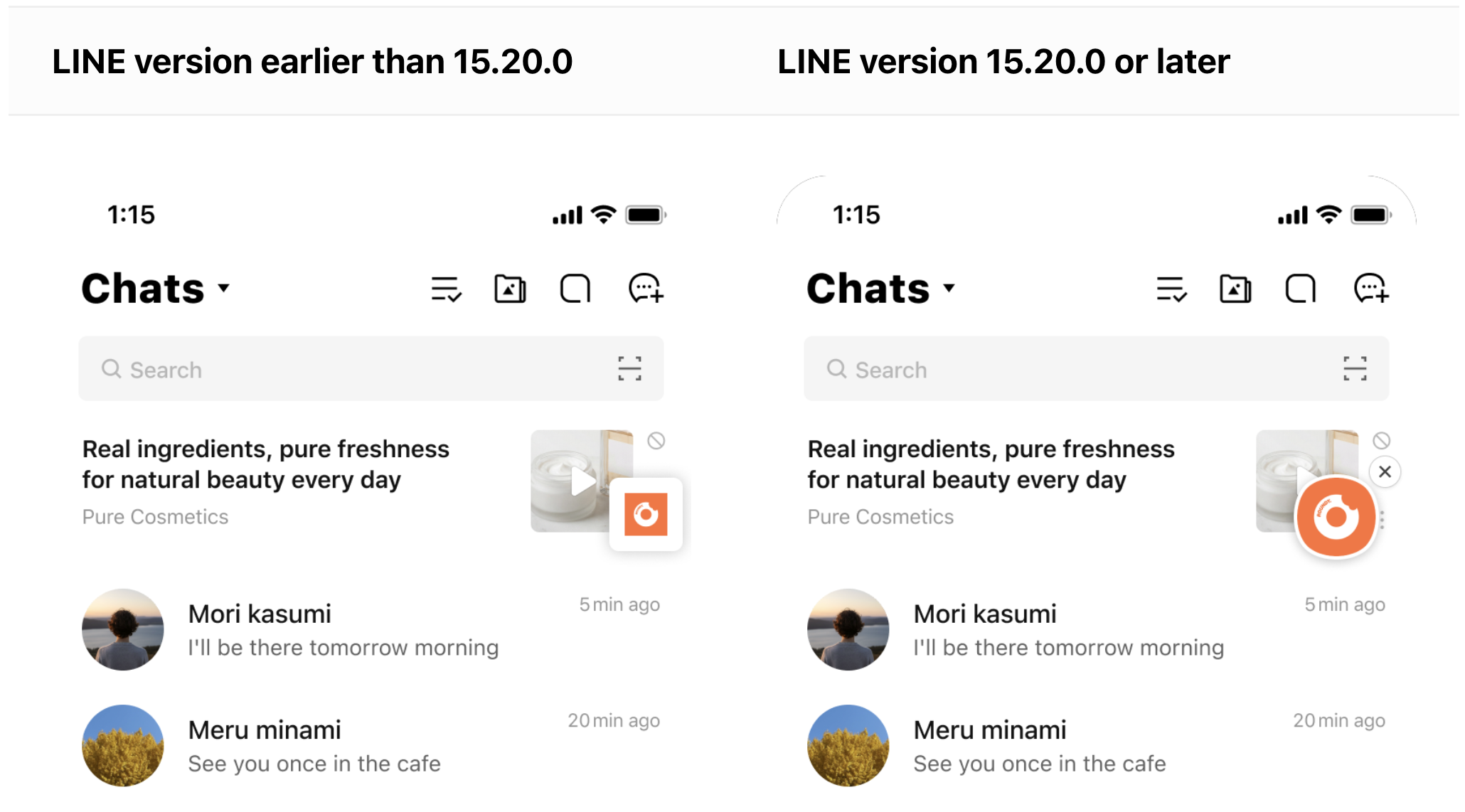Open Pure Cosmetics ad headline on right
The width and height of the screenshot is (1465, 812).
991,464
